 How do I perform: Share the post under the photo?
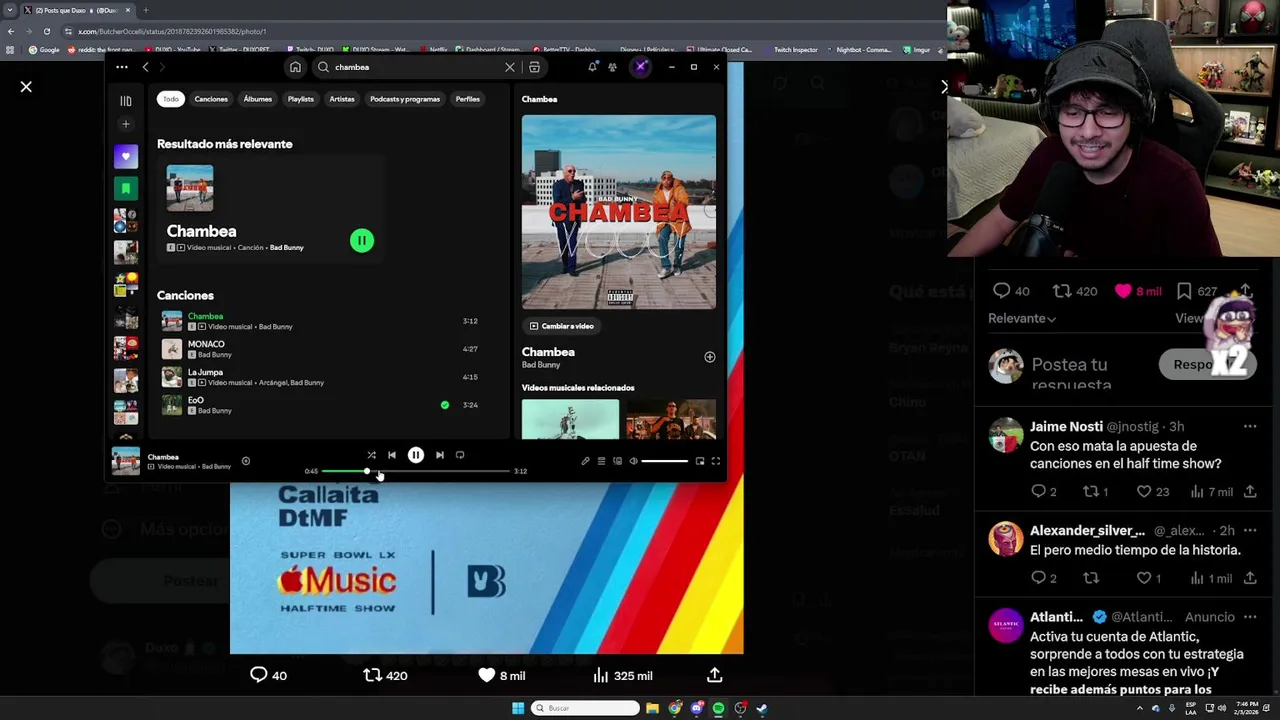(715, 676)
